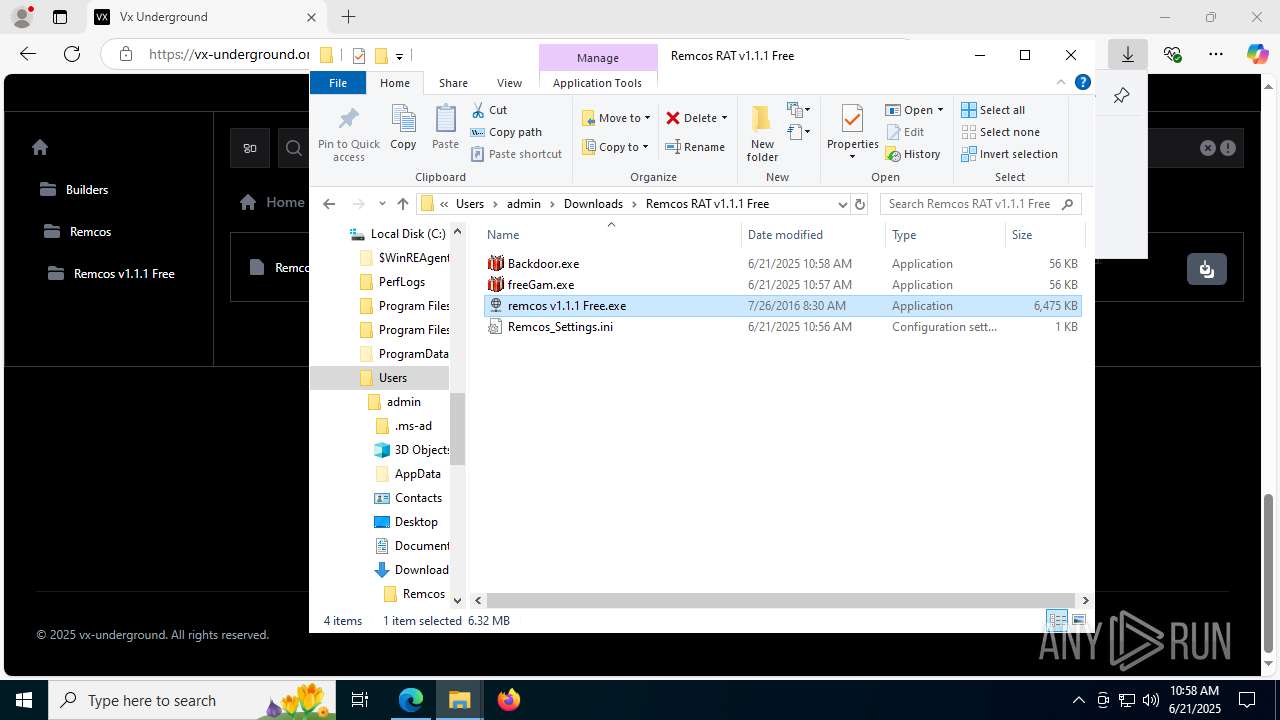Create a New folder
The width and height of the screenshot is (1280, 720).
pyautogui.click(x=762, y=133)
